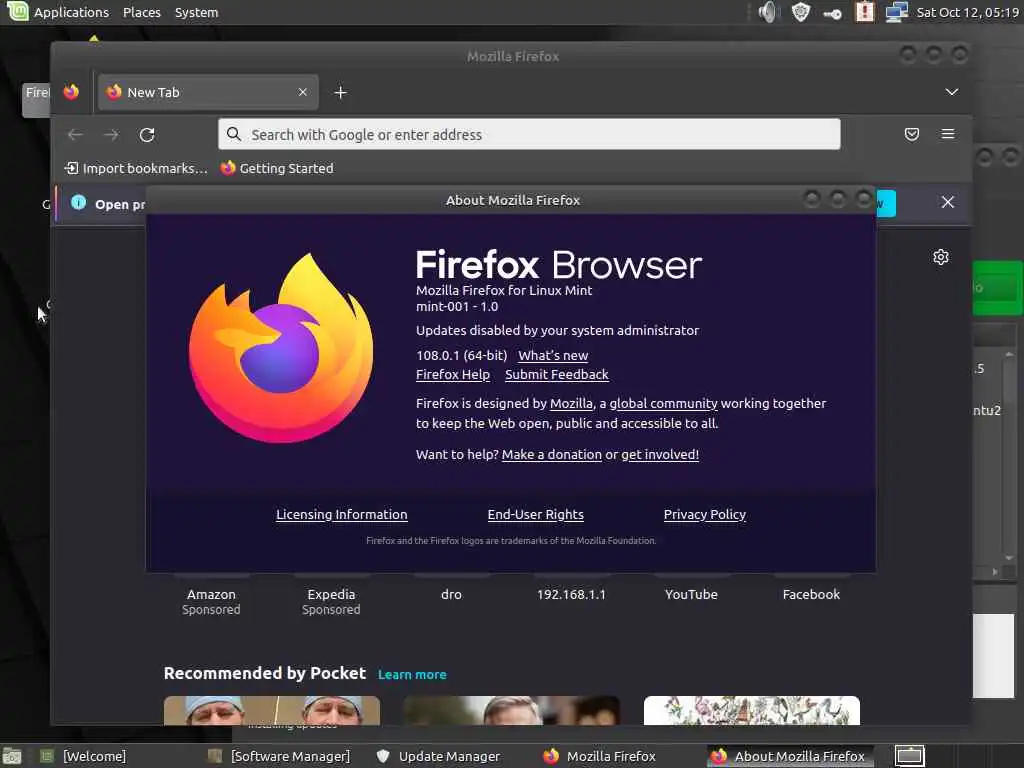Select the New Tab tab

tap(208, 92)
